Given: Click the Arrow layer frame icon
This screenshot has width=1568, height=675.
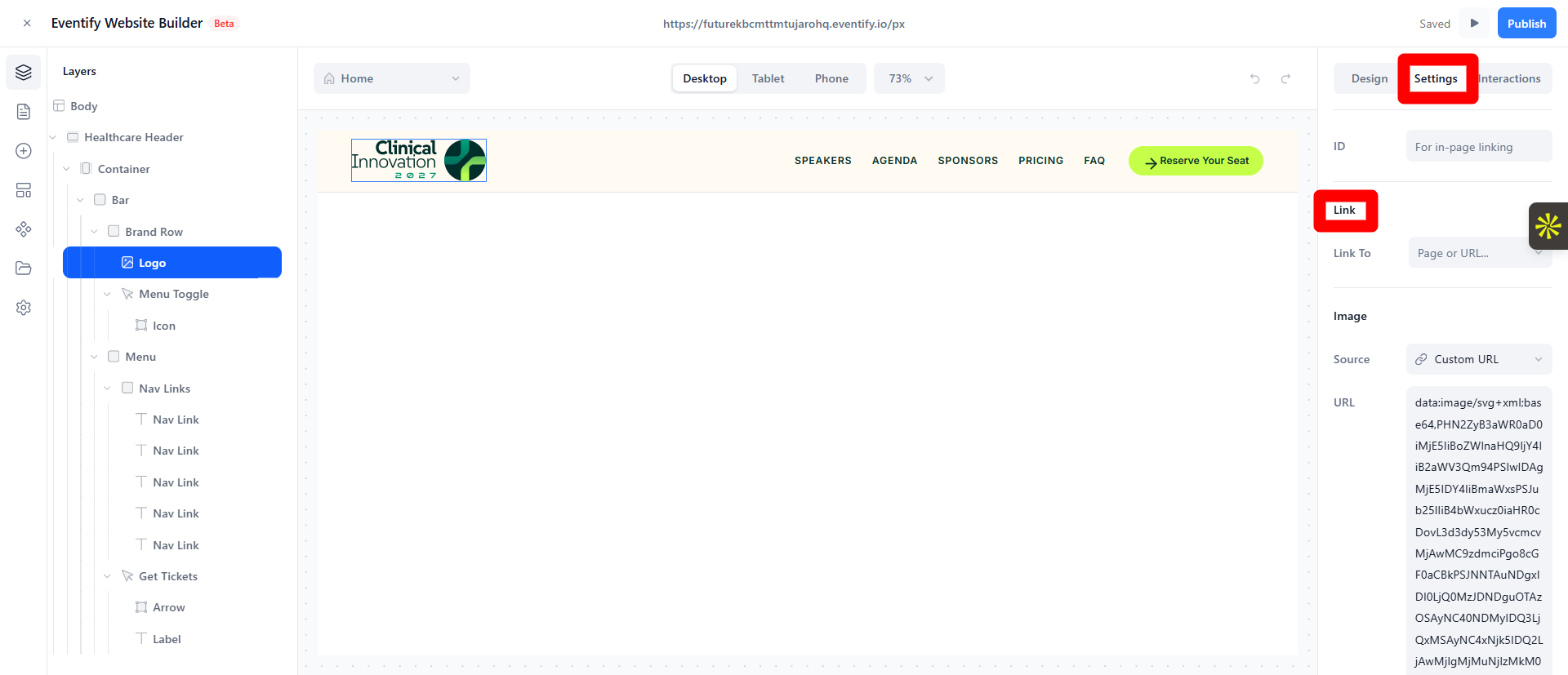Looking at the screenshot, I should point(141,607).
